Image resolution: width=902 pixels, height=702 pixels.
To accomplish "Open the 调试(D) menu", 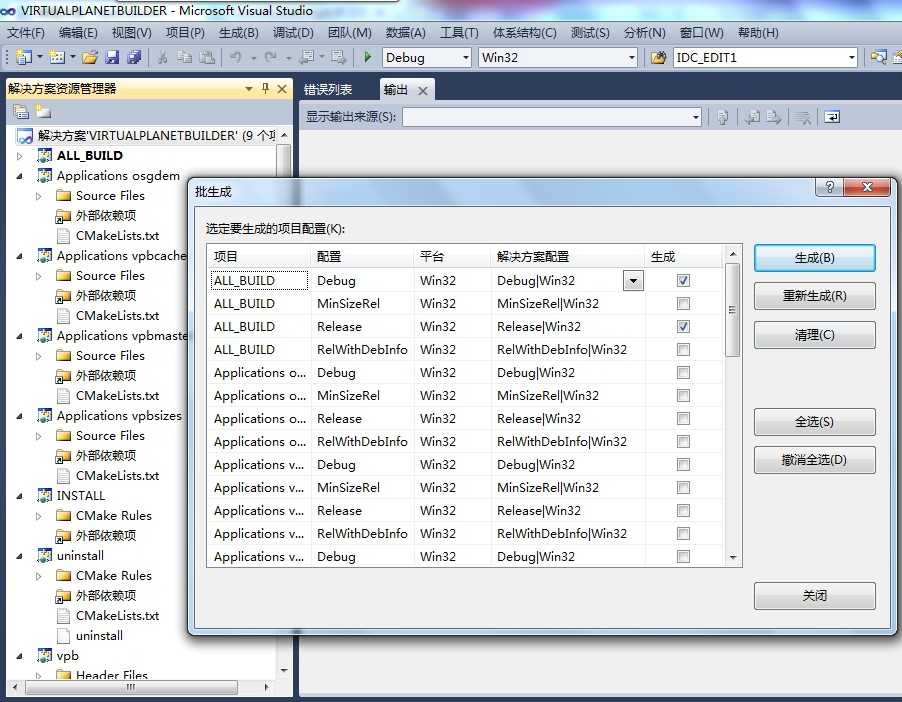I will tap(293, 33).
